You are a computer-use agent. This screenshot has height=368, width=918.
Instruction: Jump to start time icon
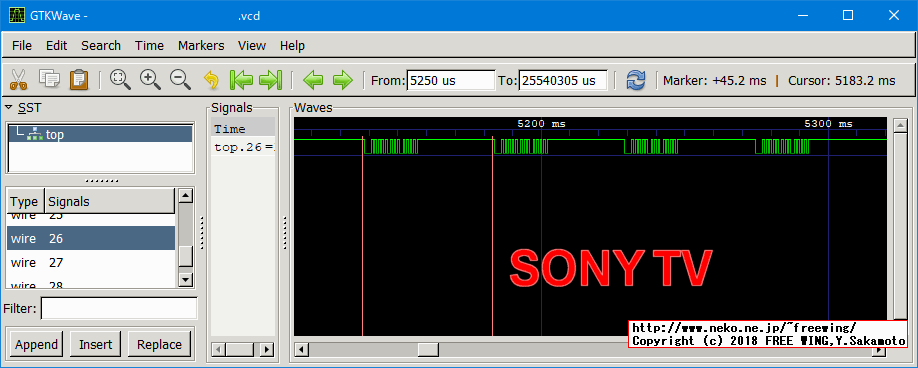tap(241, 80)
